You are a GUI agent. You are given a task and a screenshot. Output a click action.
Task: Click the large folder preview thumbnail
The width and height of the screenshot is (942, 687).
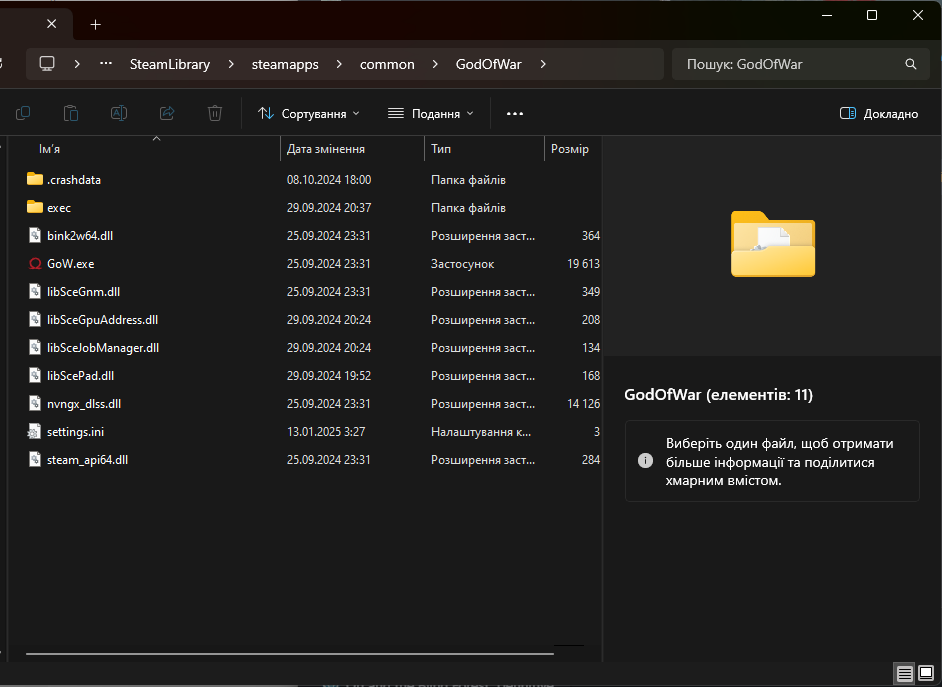tap(773, 243)
